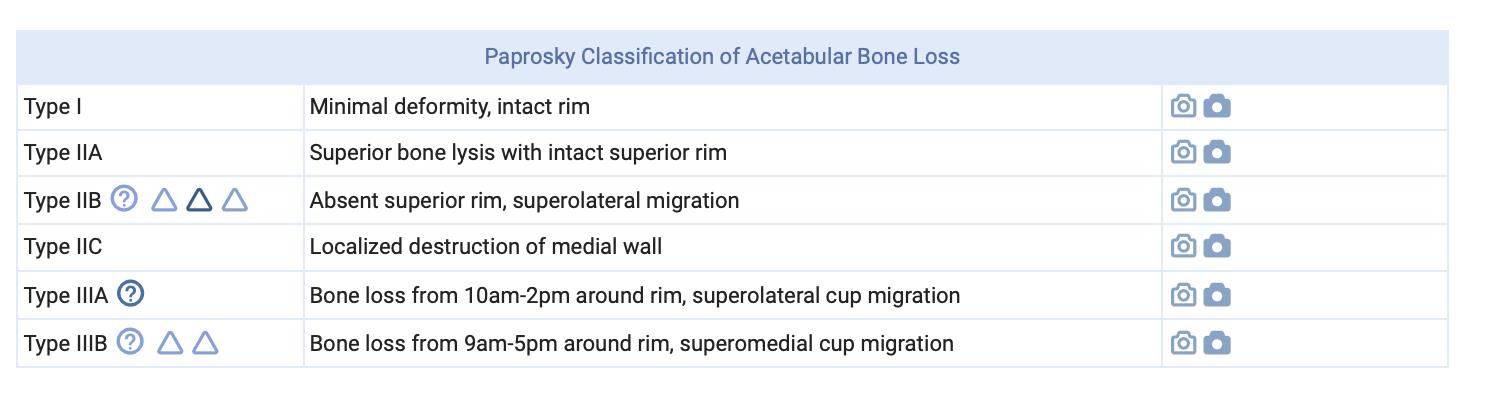Click the question mark icon beside Type IIB
The width and height of the screenshot is (1488, 420).
coord(124,199)
